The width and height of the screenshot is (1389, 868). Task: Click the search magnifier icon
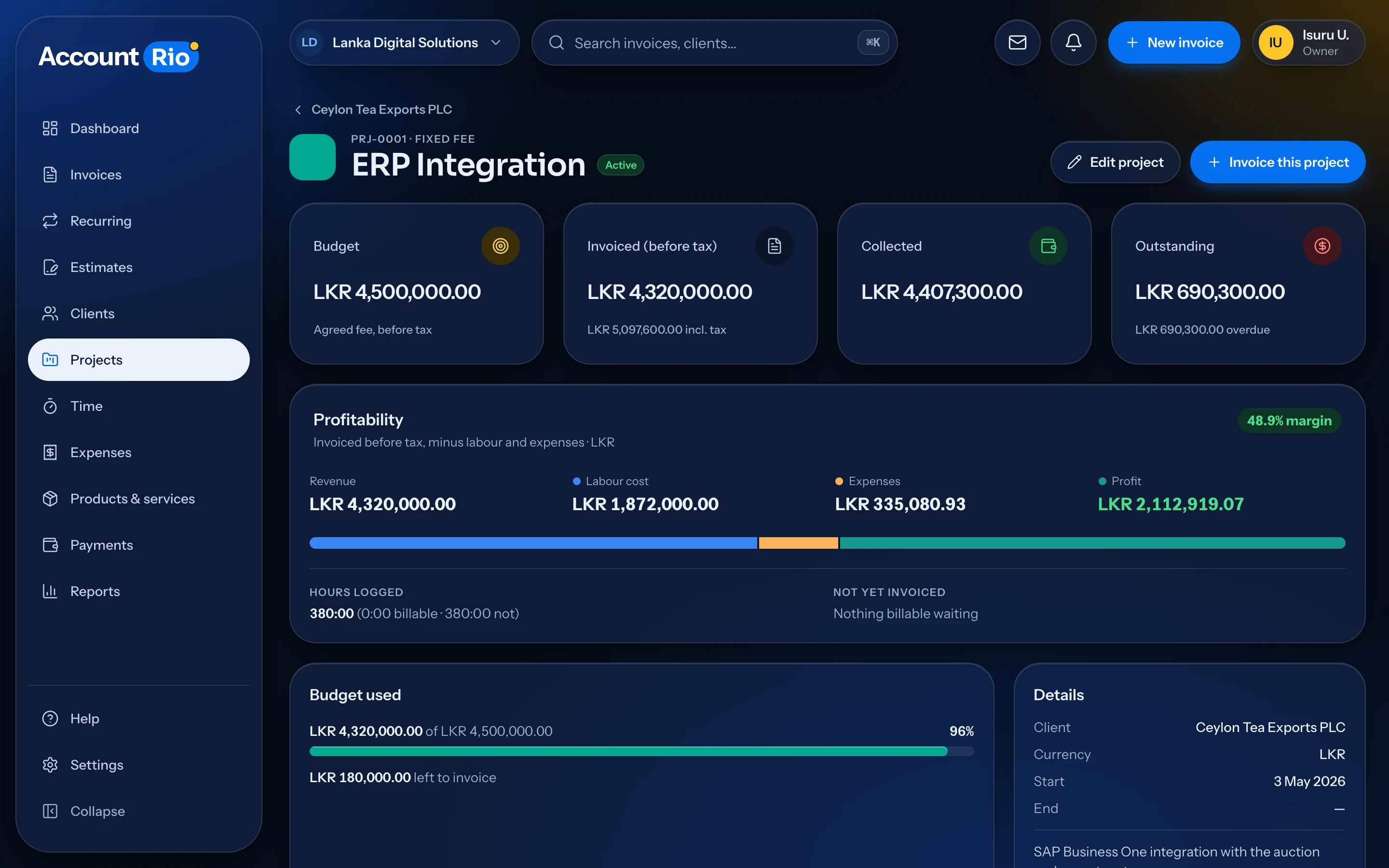pos(556,42)
